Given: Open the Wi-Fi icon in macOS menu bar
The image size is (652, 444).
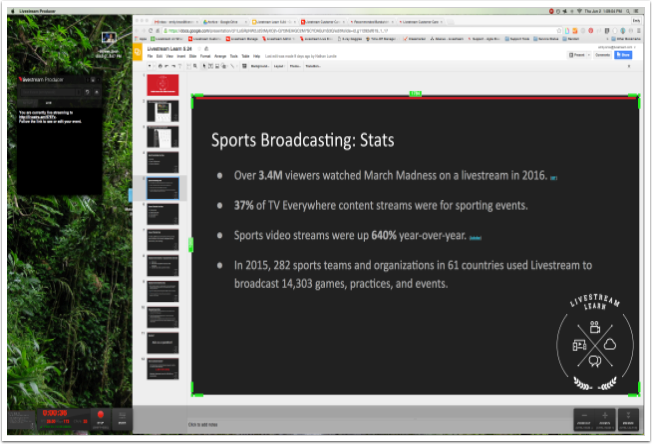Looking at the screenshot, I should coord(579,11).
